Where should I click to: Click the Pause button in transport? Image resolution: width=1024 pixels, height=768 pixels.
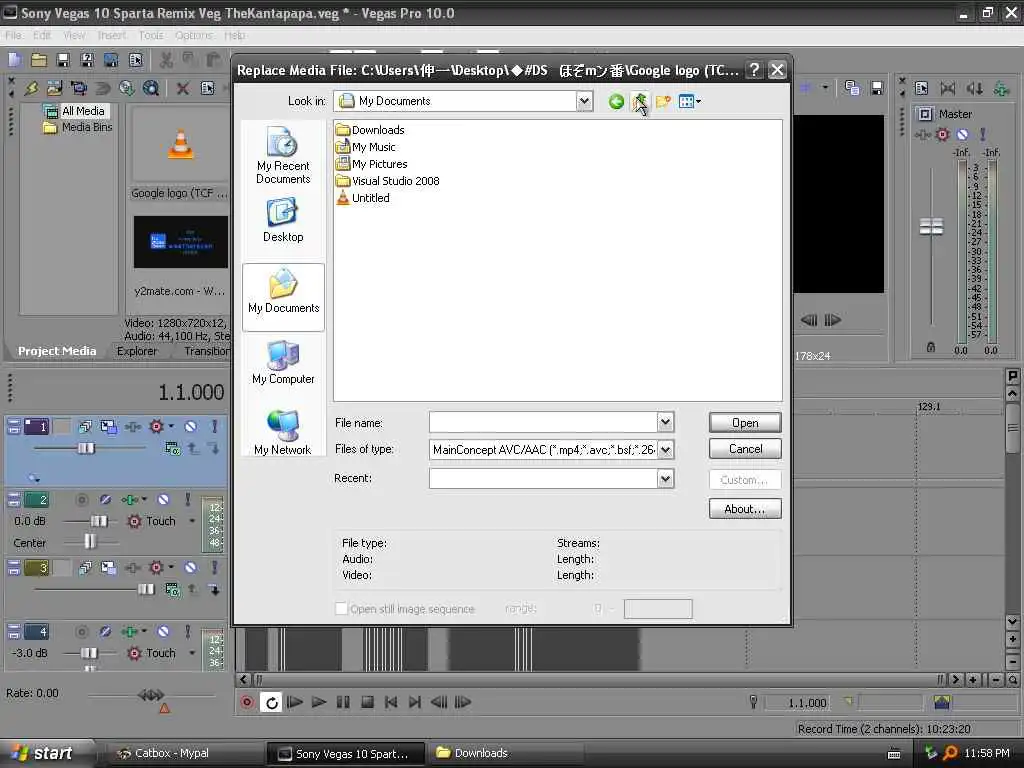[343, 702]
